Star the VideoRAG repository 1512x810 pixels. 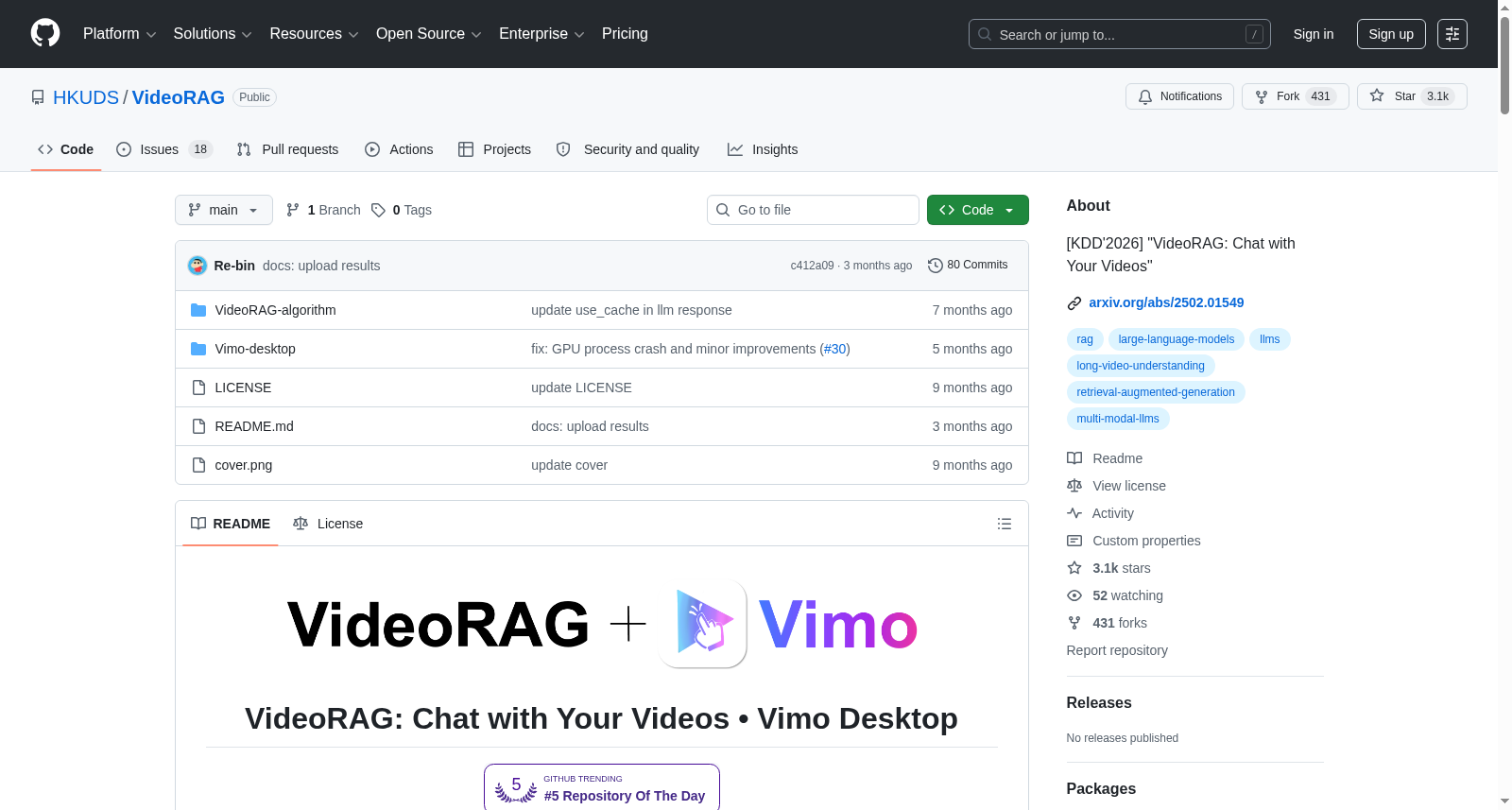coord(1412,96)
